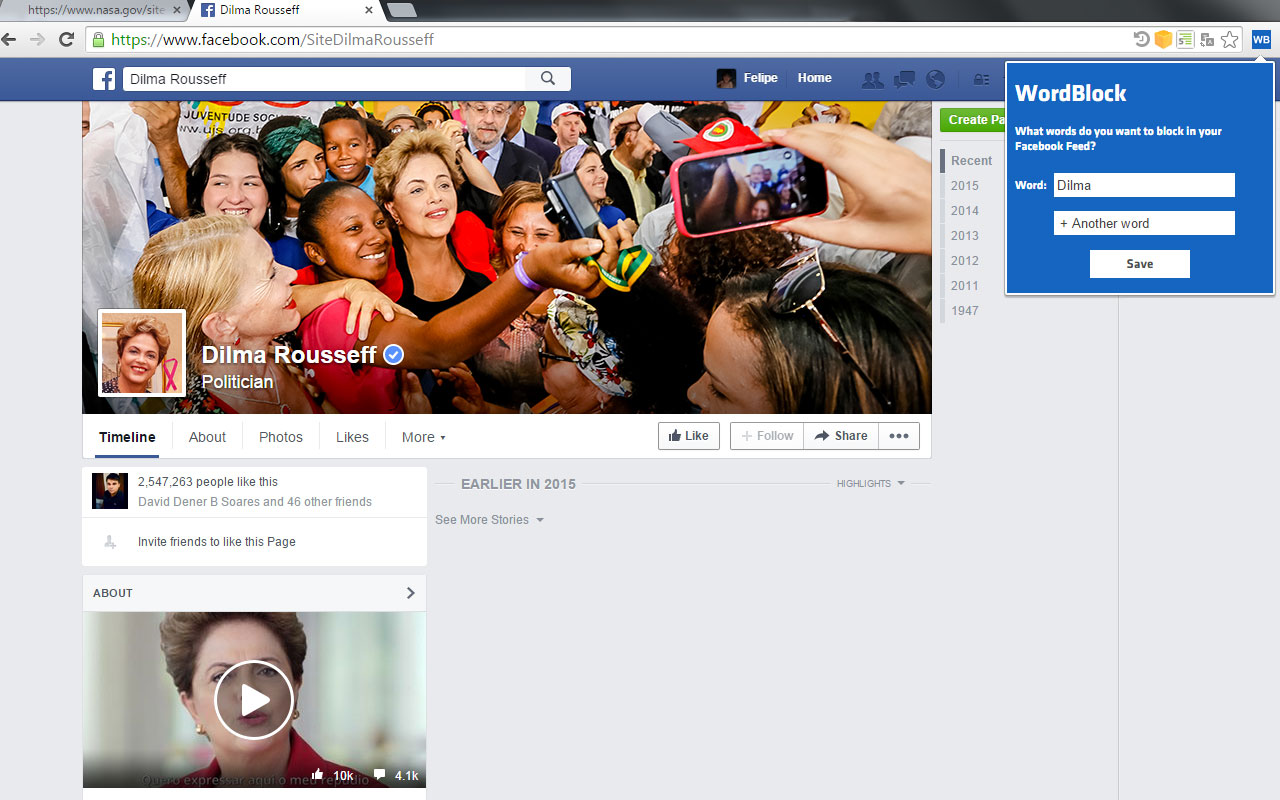Image resolution: width=1280 pixels, height=800 pixels.
Task: Click the green sheet extension icon
Action: [x=1185, y=40]
